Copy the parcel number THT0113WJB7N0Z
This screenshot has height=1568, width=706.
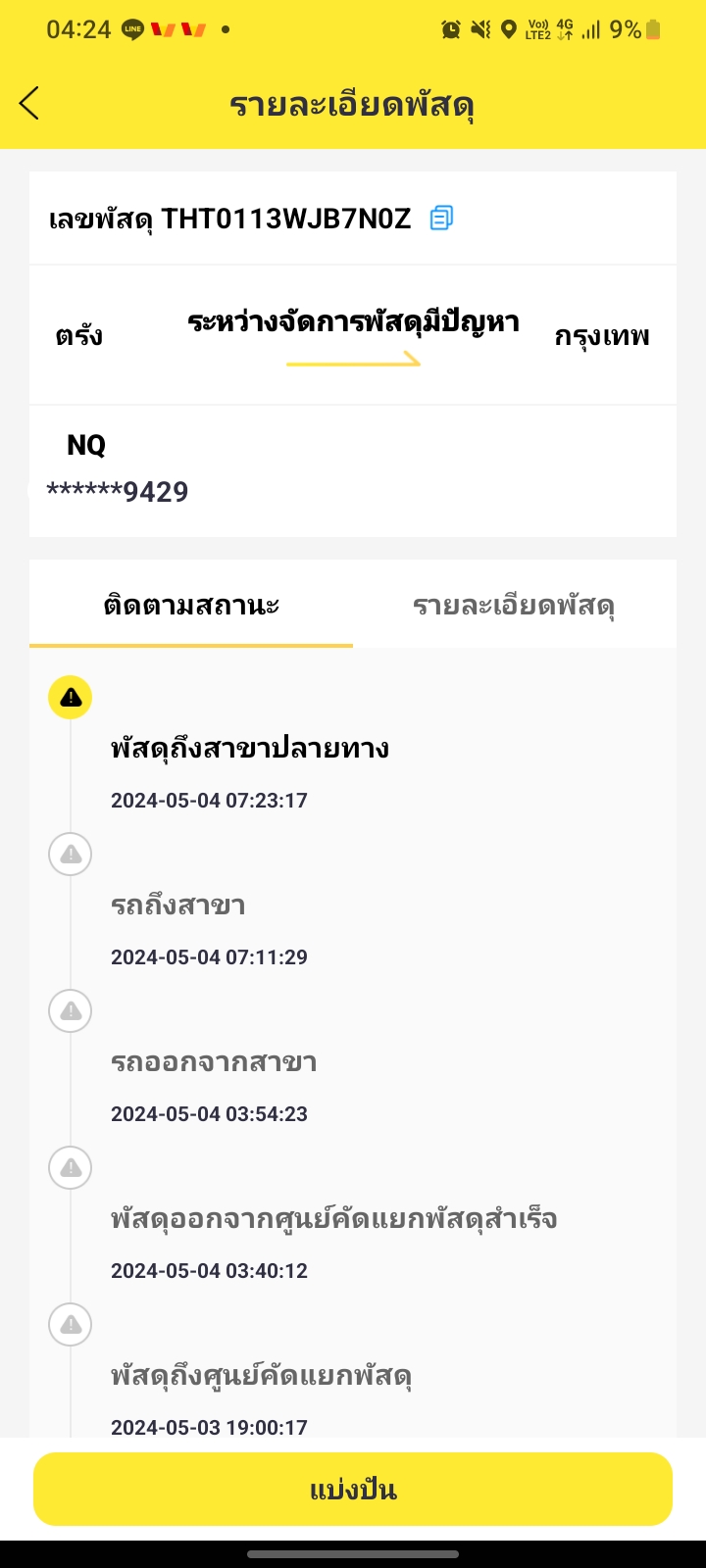(441, 218)
